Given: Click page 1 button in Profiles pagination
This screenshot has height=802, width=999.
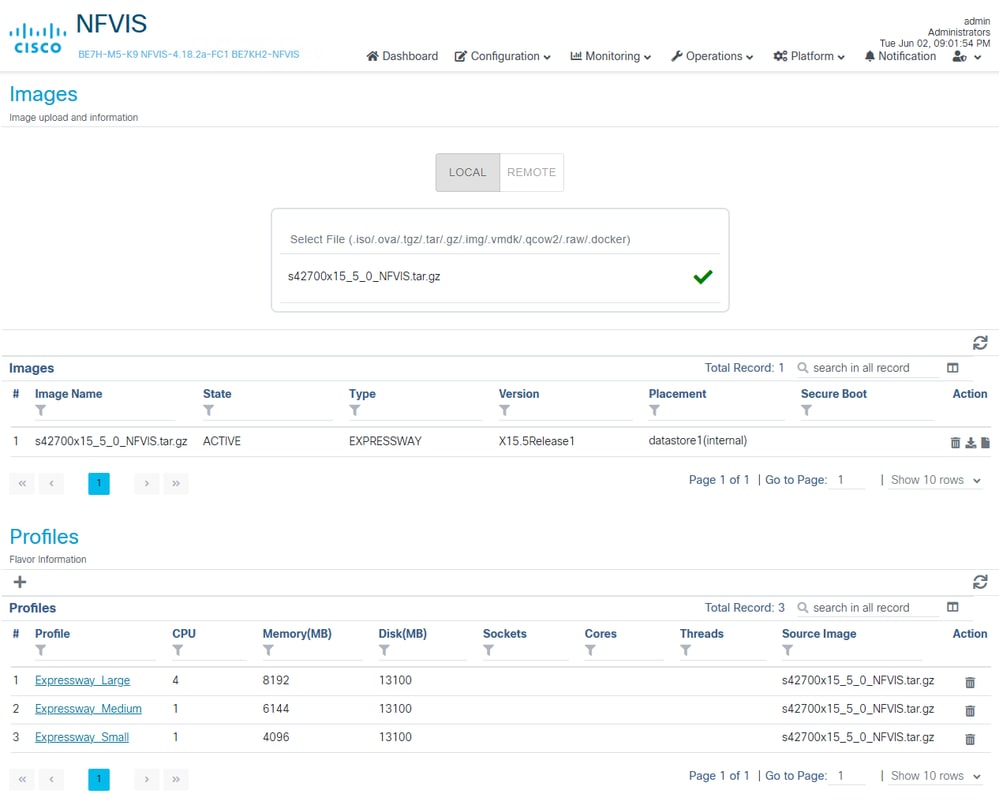Looking at the screenshot, I should (99, 779).
